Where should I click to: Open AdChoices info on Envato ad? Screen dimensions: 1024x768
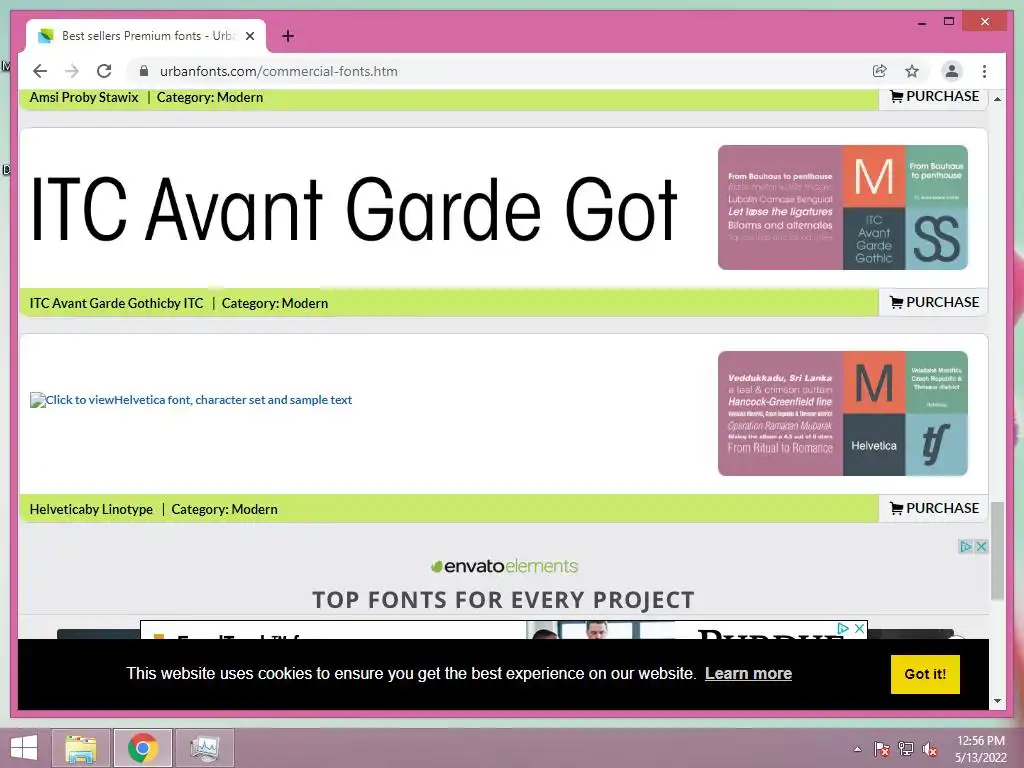tap(966, 547)
